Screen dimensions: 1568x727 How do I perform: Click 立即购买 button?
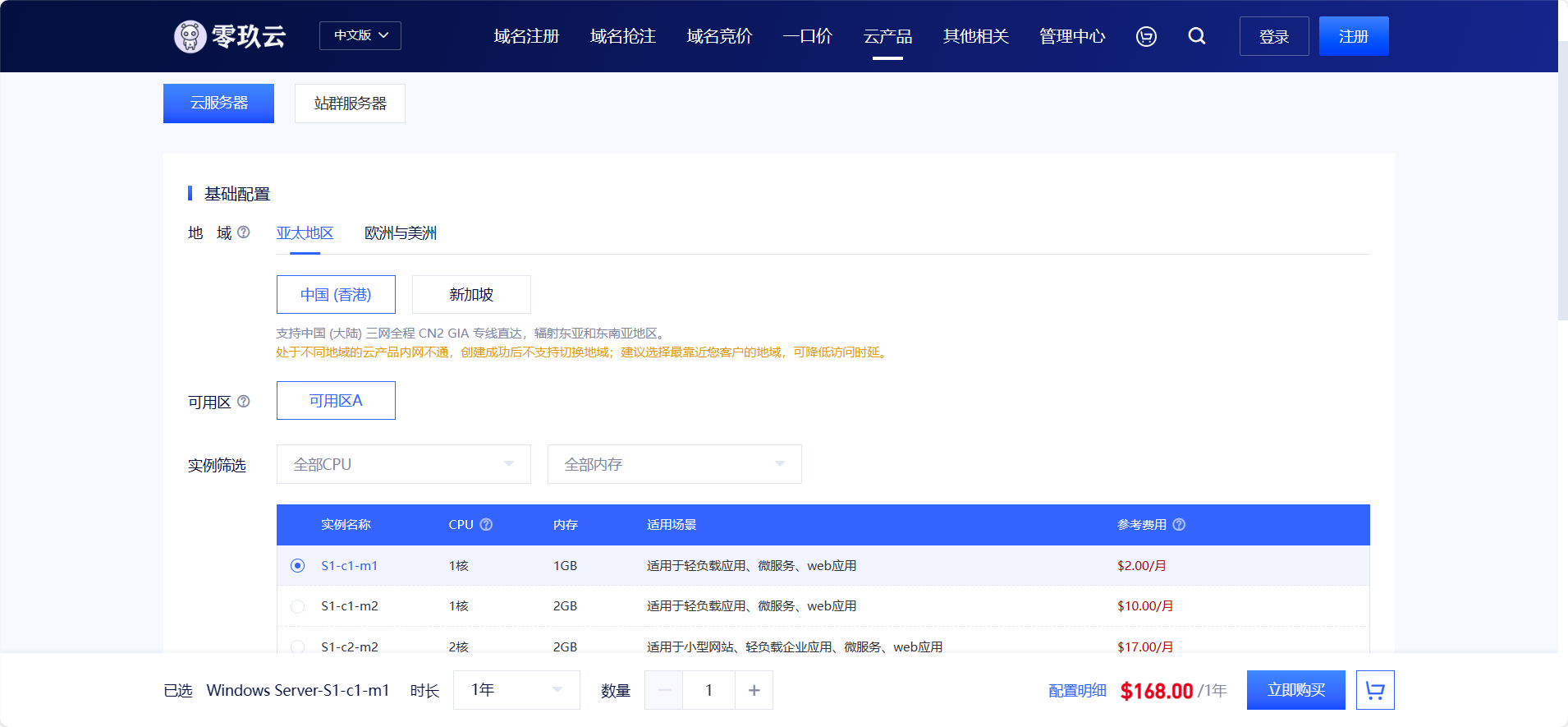(x=1296, y=690)
